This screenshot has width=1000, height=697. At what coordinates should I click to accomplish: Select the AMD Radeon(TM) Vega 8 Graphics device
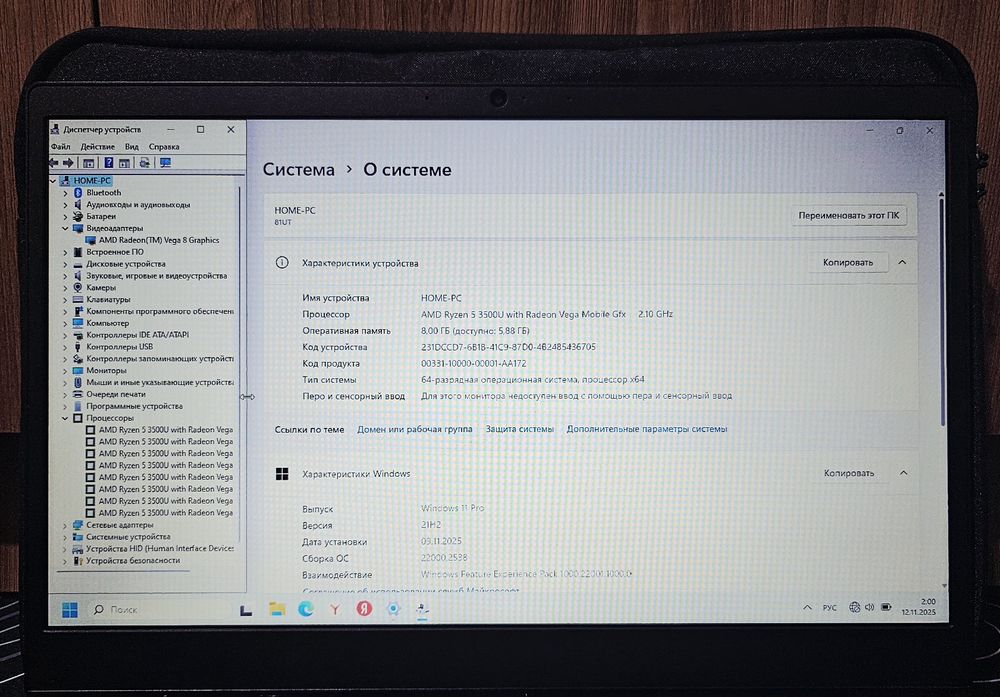[x=159, y=240]
